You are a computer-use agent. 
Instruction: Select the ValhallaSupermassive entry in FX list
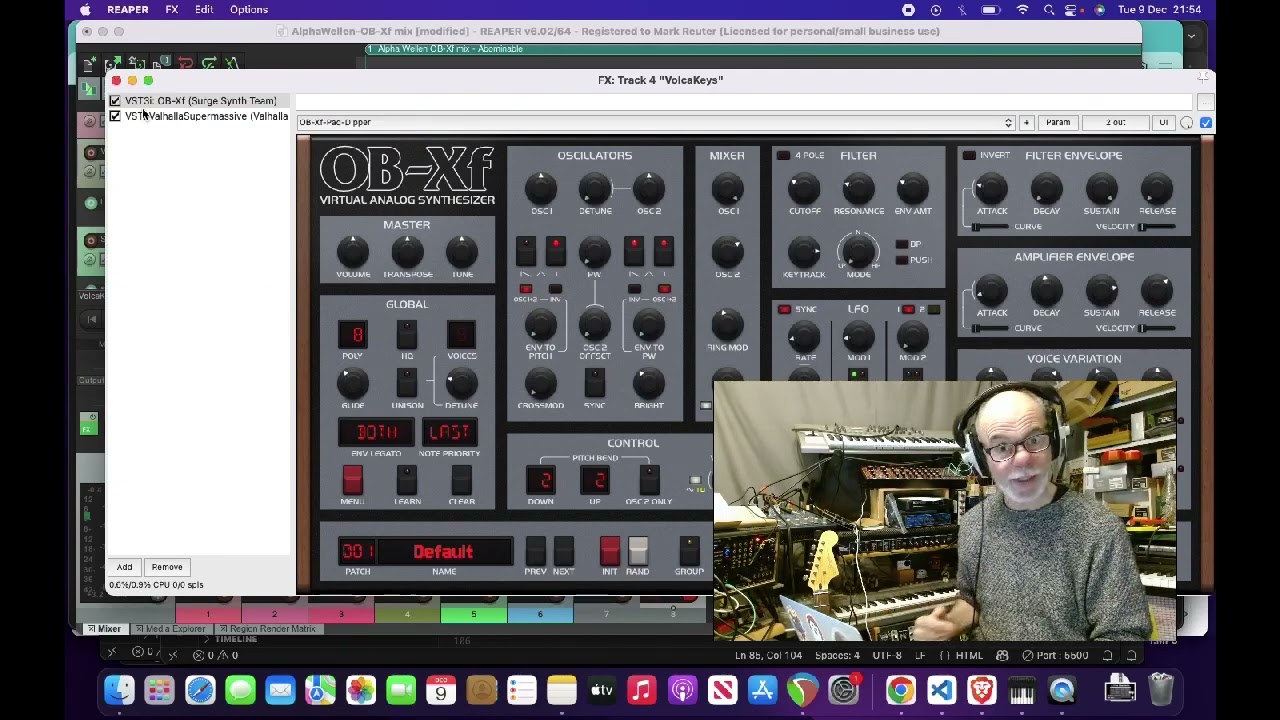206,117
